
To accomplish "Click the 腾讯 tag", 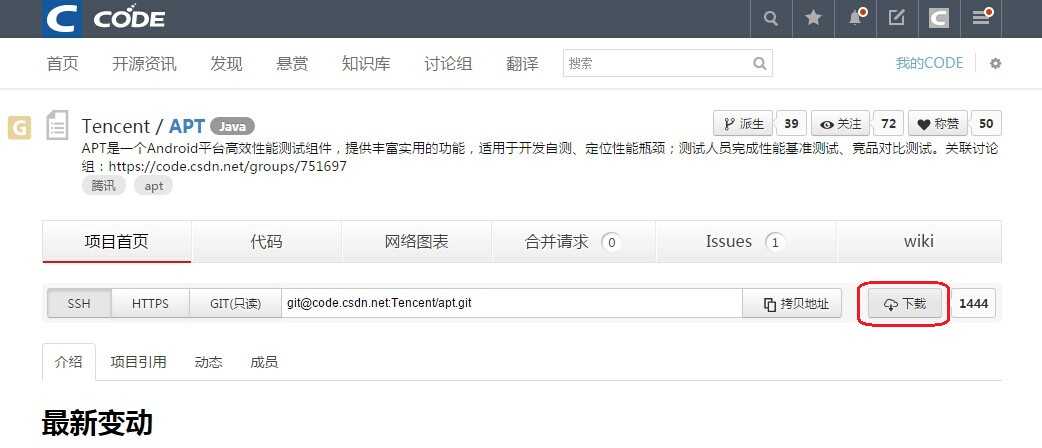I will pyautogui.click(x=103, y=186).
